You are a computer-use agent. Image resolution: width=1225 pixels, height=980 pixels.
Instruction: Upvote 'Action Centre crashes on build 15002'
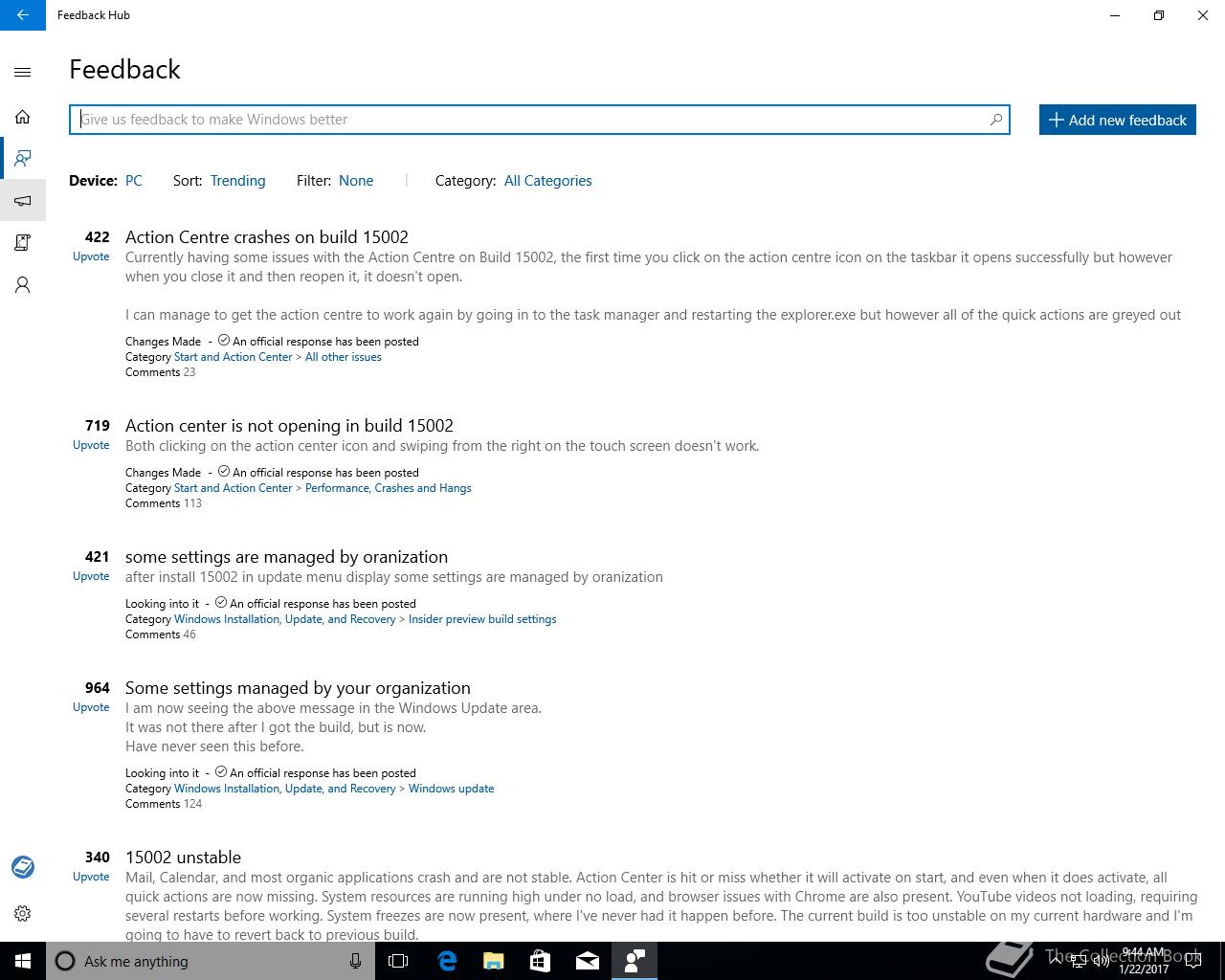tap(91, 256)
